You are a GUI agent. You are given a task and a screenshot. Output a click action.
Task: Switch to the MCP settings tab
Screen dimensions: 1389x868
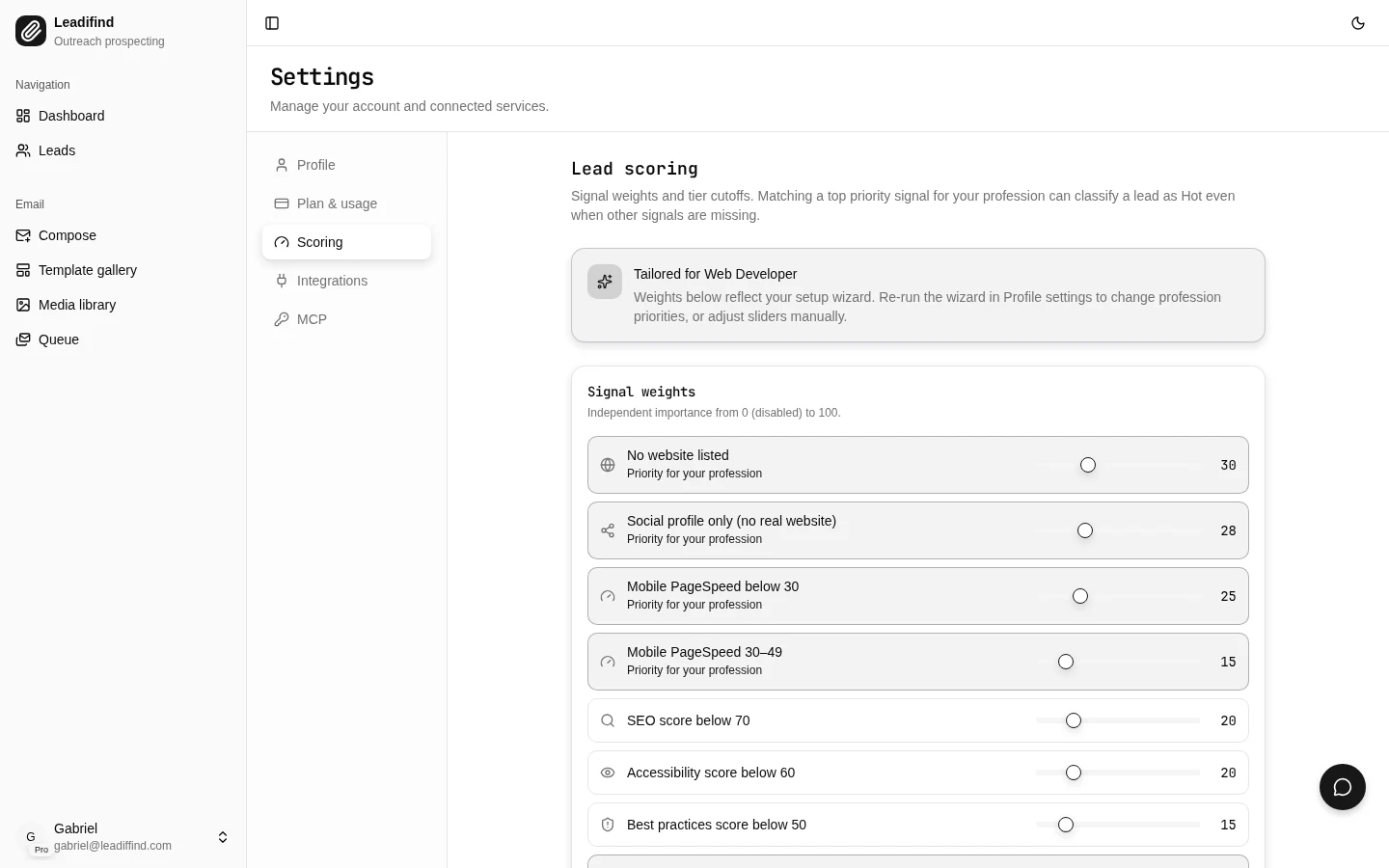pyautogui.click(x=346, y=319)
